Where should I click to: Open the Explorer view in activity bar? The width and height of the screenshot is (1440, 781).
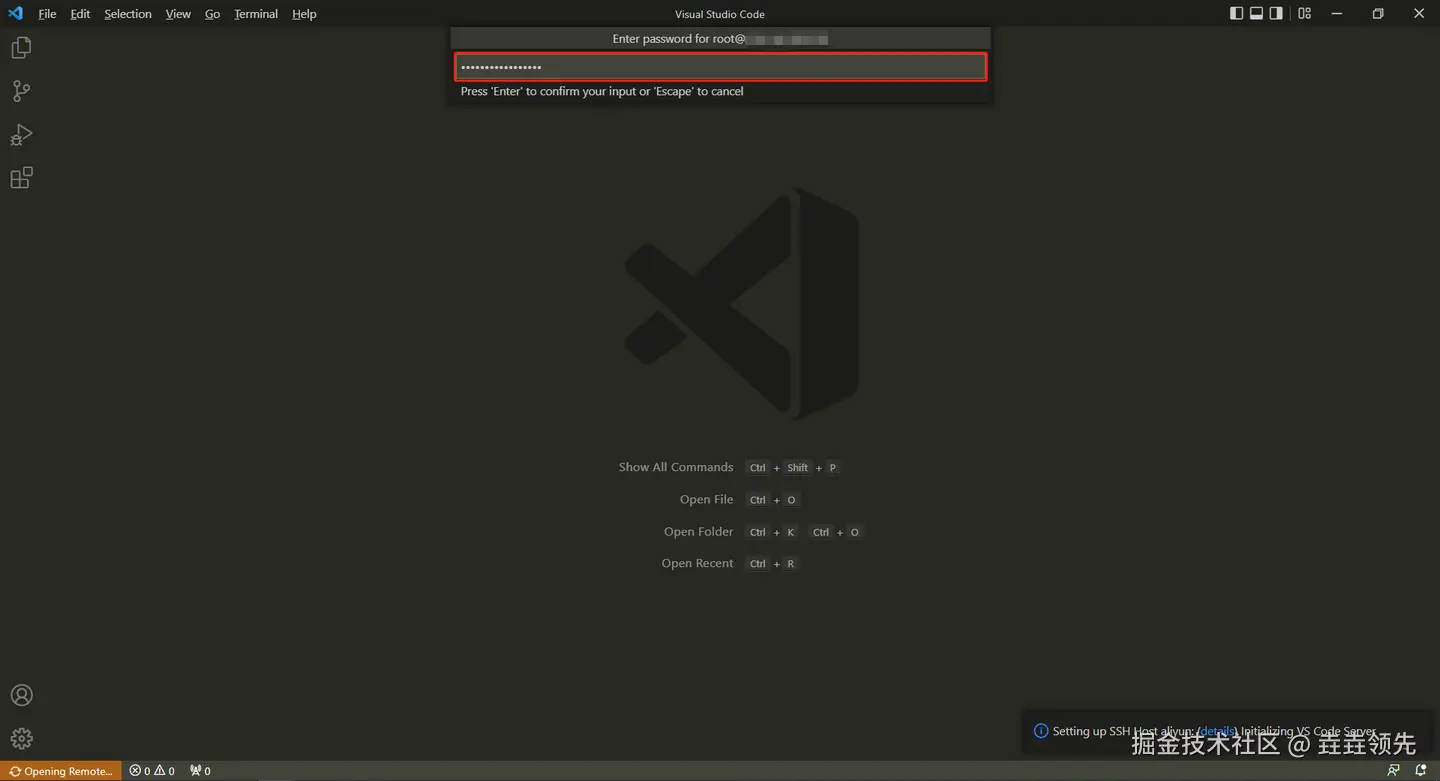tap(21, 47)
